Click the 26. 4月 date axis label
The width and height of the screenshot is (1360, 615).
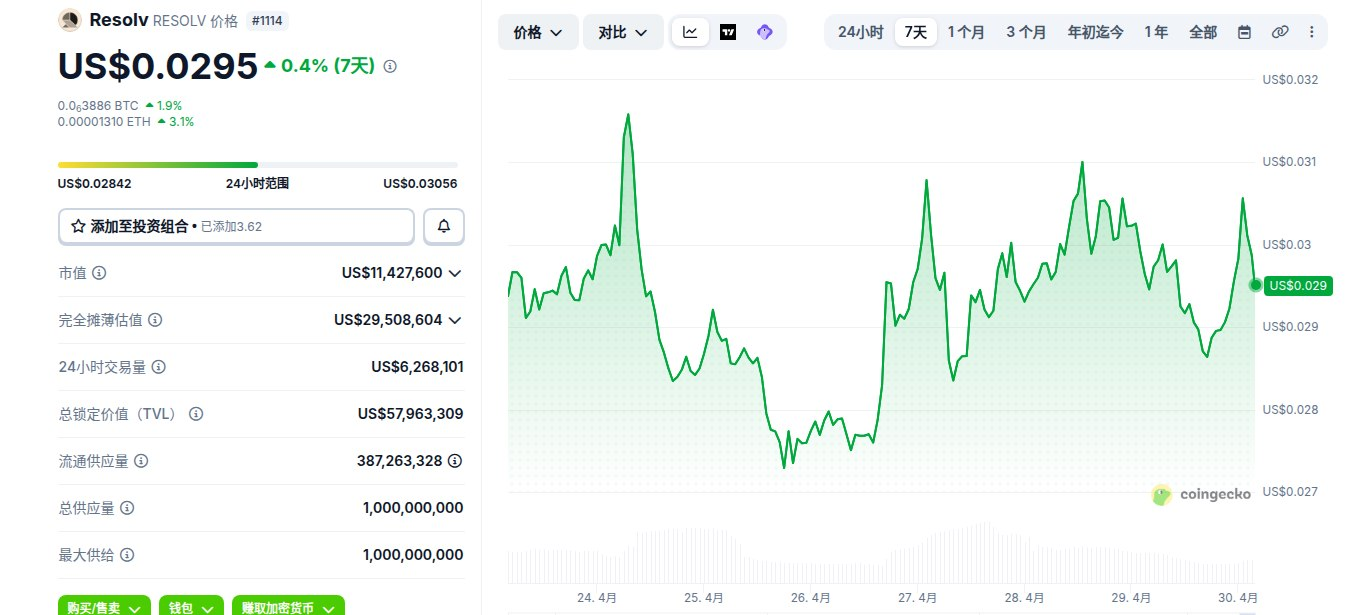[811, 598]
